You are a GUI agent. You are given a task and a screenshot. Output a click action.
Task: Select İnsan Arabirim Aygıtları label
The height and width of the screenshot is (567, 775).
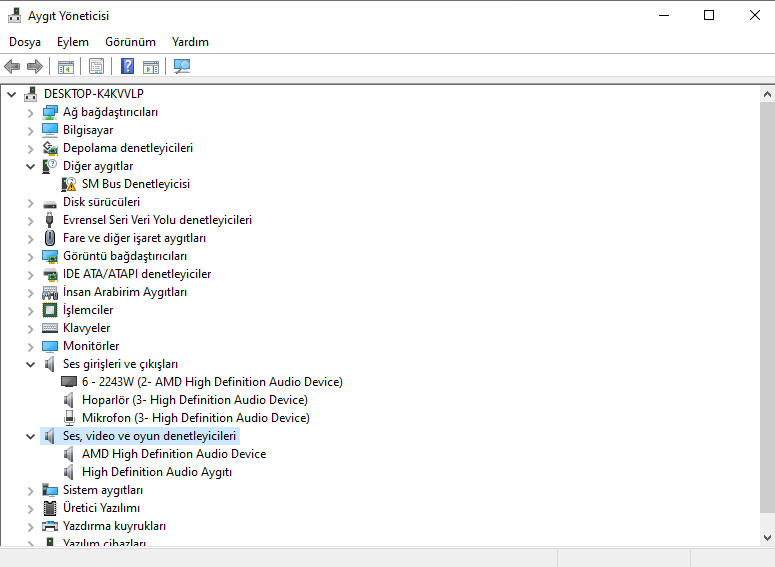click(125, 292)
